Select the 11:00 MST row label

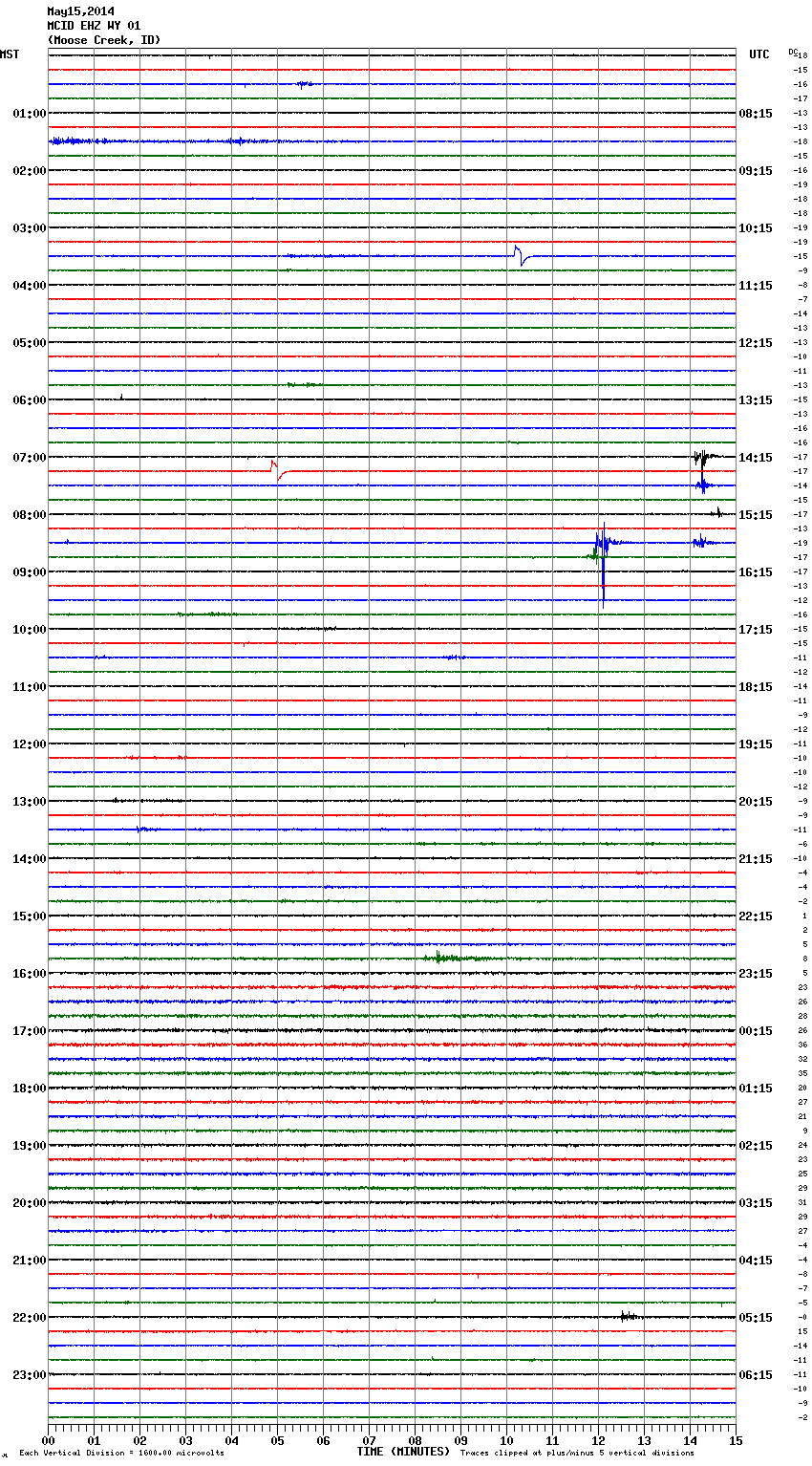click(x=30, y=687)
